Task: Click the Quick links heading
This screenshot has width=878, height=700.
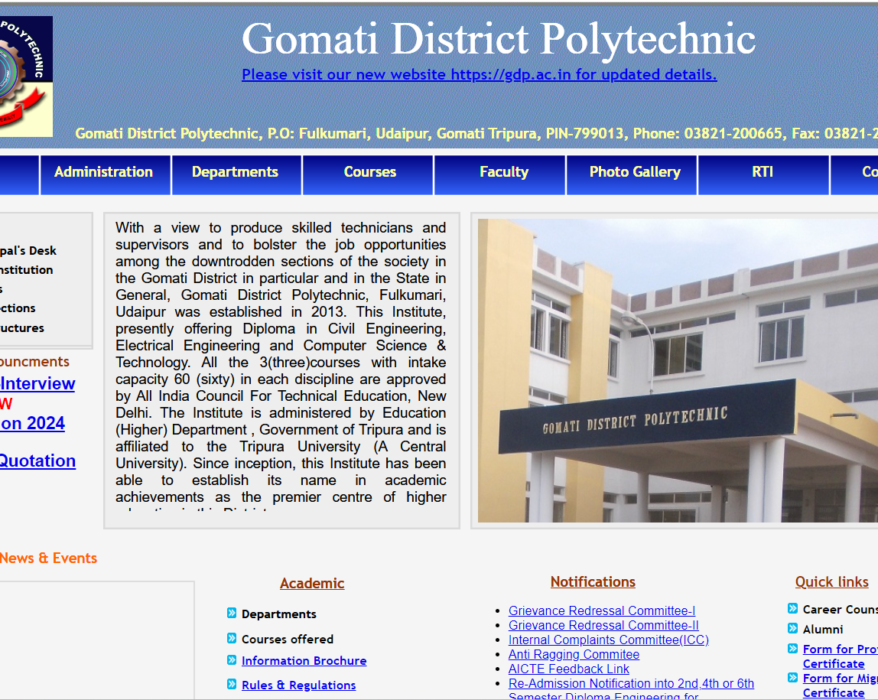Action: tap(832, 582)
